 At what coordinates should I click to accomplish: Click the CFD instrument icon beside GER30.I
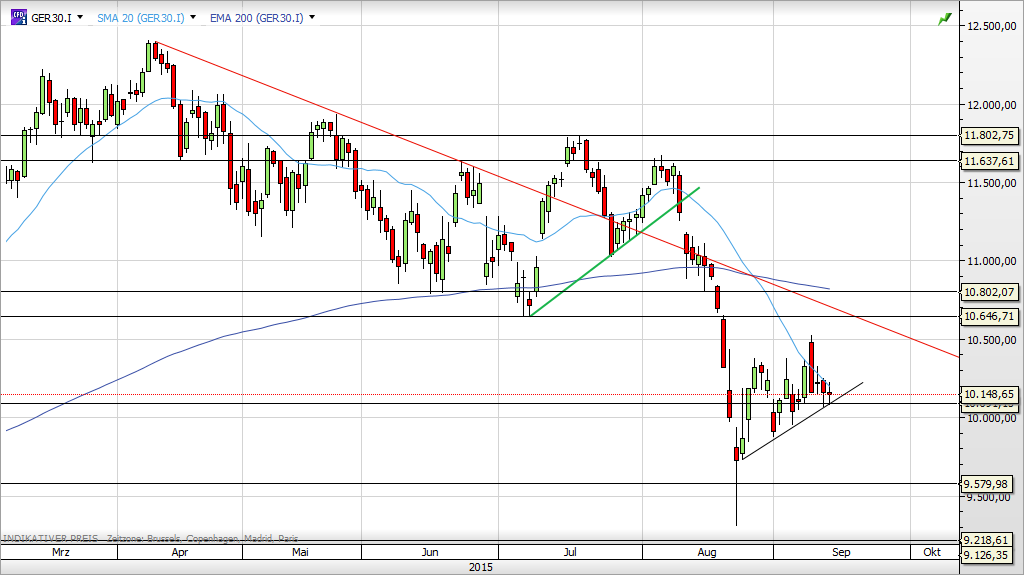pos(19,18)
